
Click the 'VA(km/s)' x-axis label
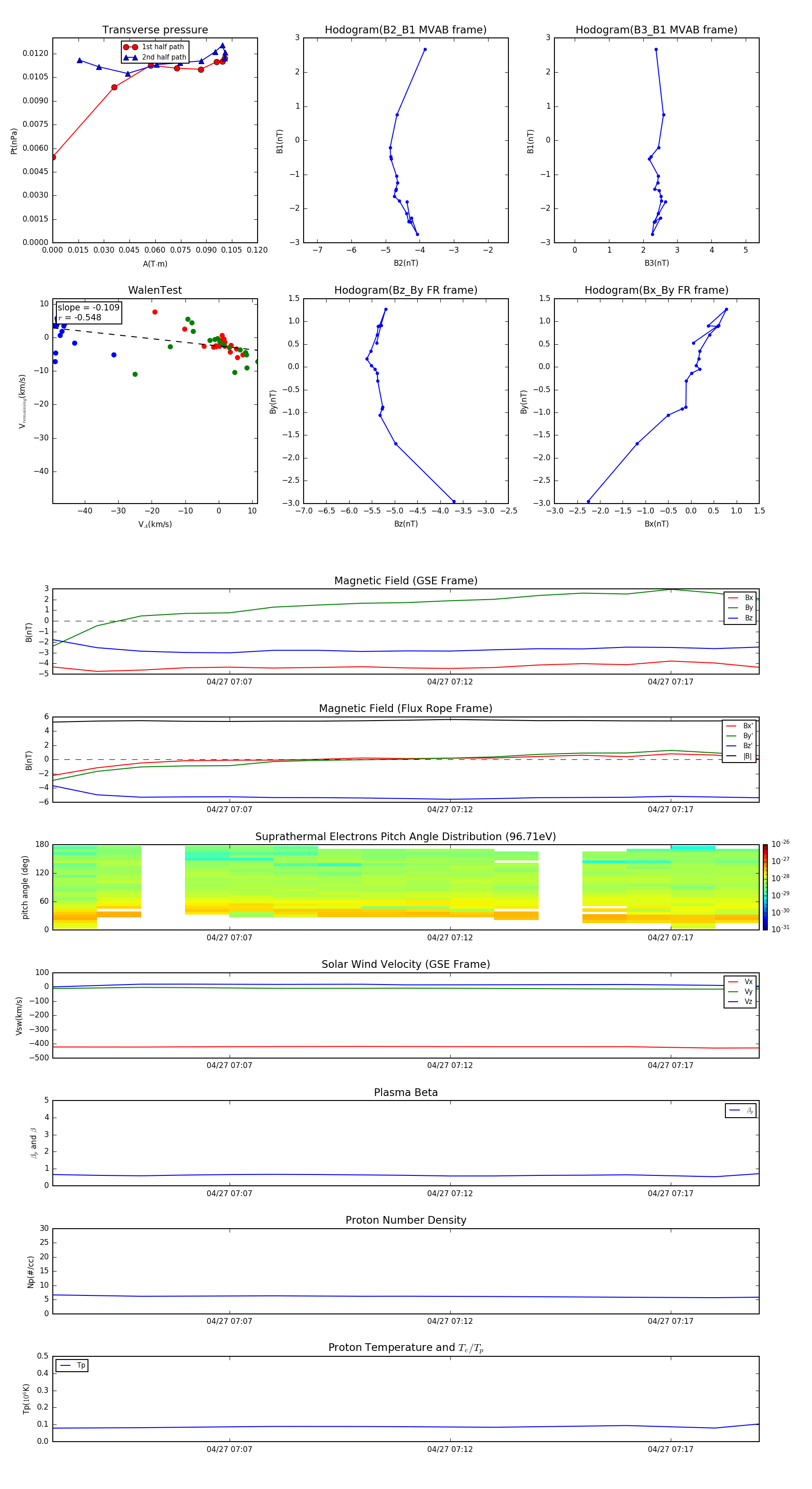155,524
